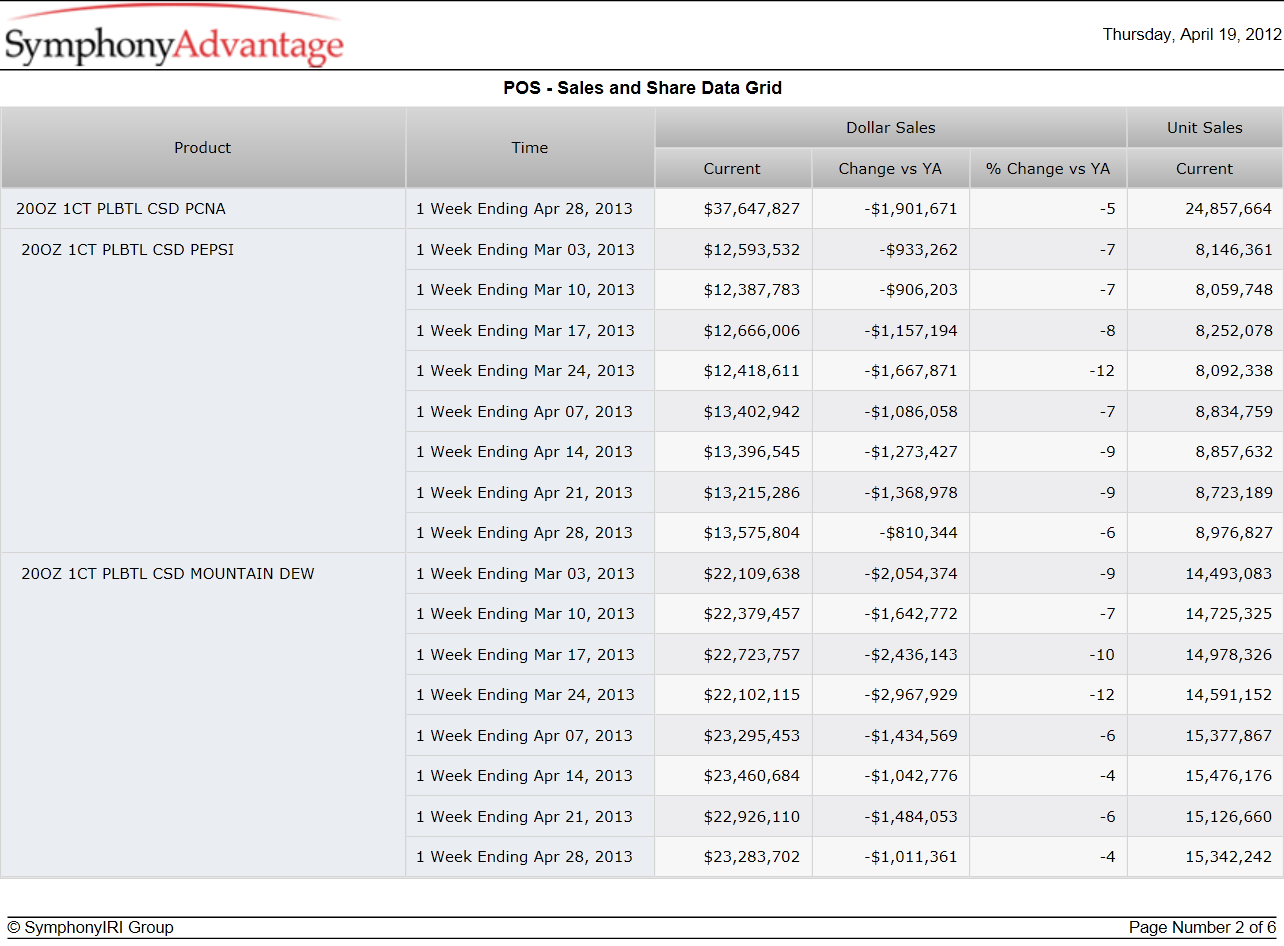Click dollar sales value $13,396,545
Image resolution: width=1284 pixels, height=946 pixels.
coord(751,452)
